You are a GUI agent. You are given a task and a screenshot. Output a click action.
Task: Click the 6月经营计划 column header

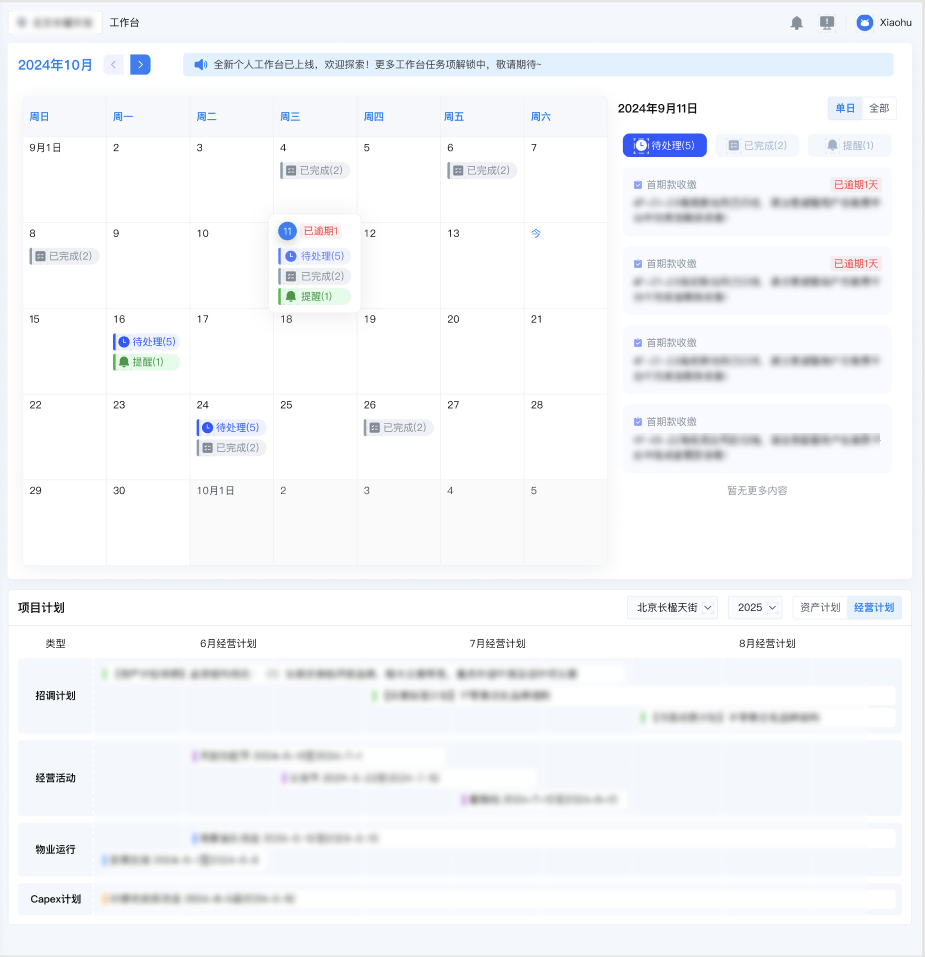coord(228,643)
